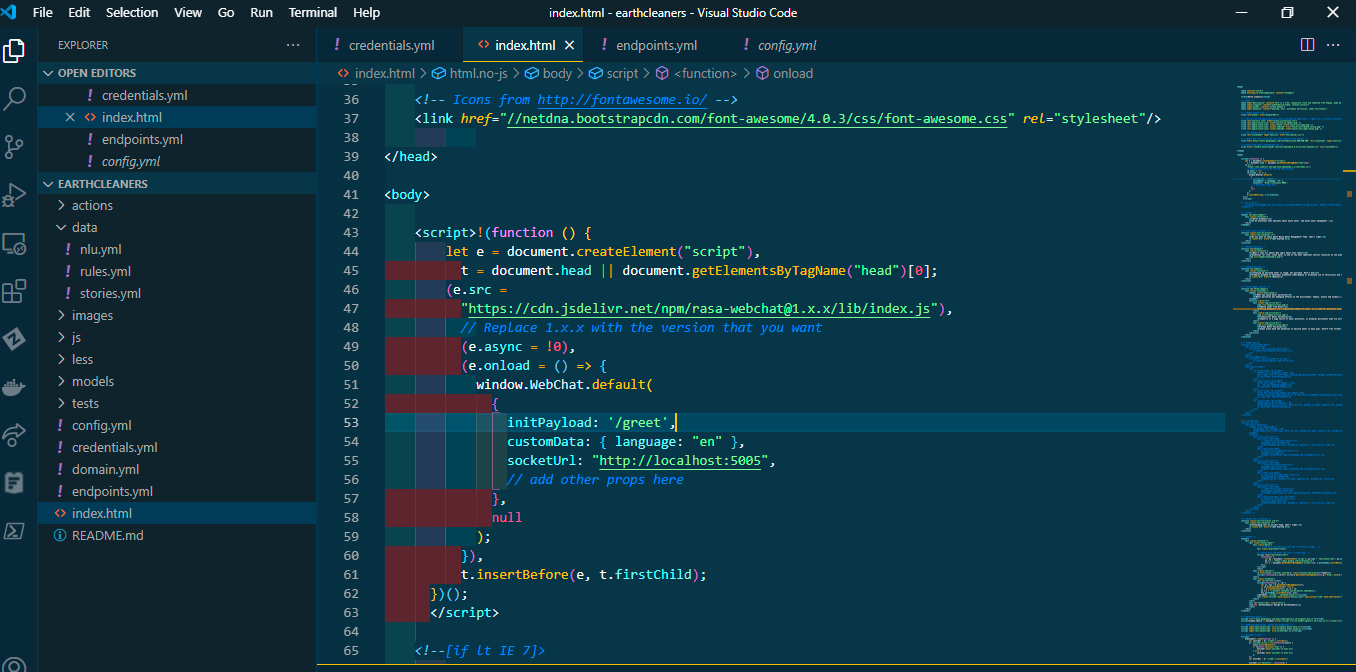Viewport: 1356px width, 672px height.
Task: Open the Source Control view
Action: pos(14,146)
